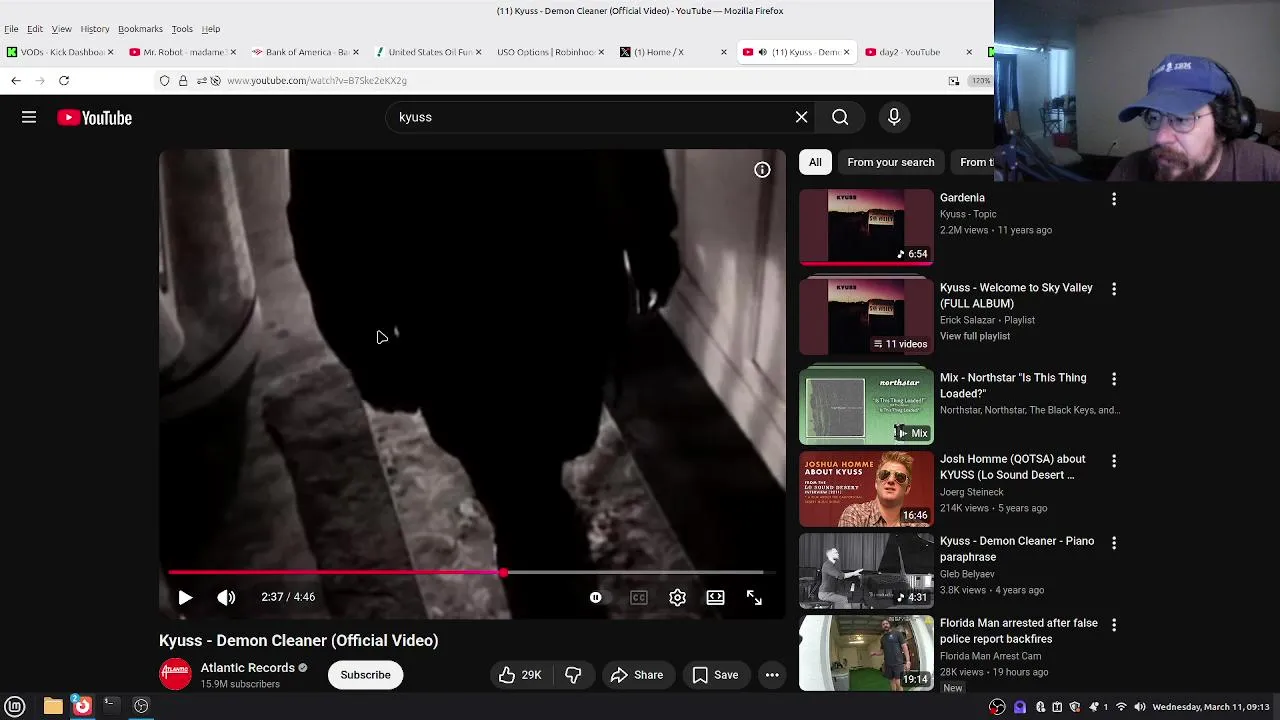Screen dimensions: 1280x720
Task: Start voice search with the microphone
Action: [894, 117]
